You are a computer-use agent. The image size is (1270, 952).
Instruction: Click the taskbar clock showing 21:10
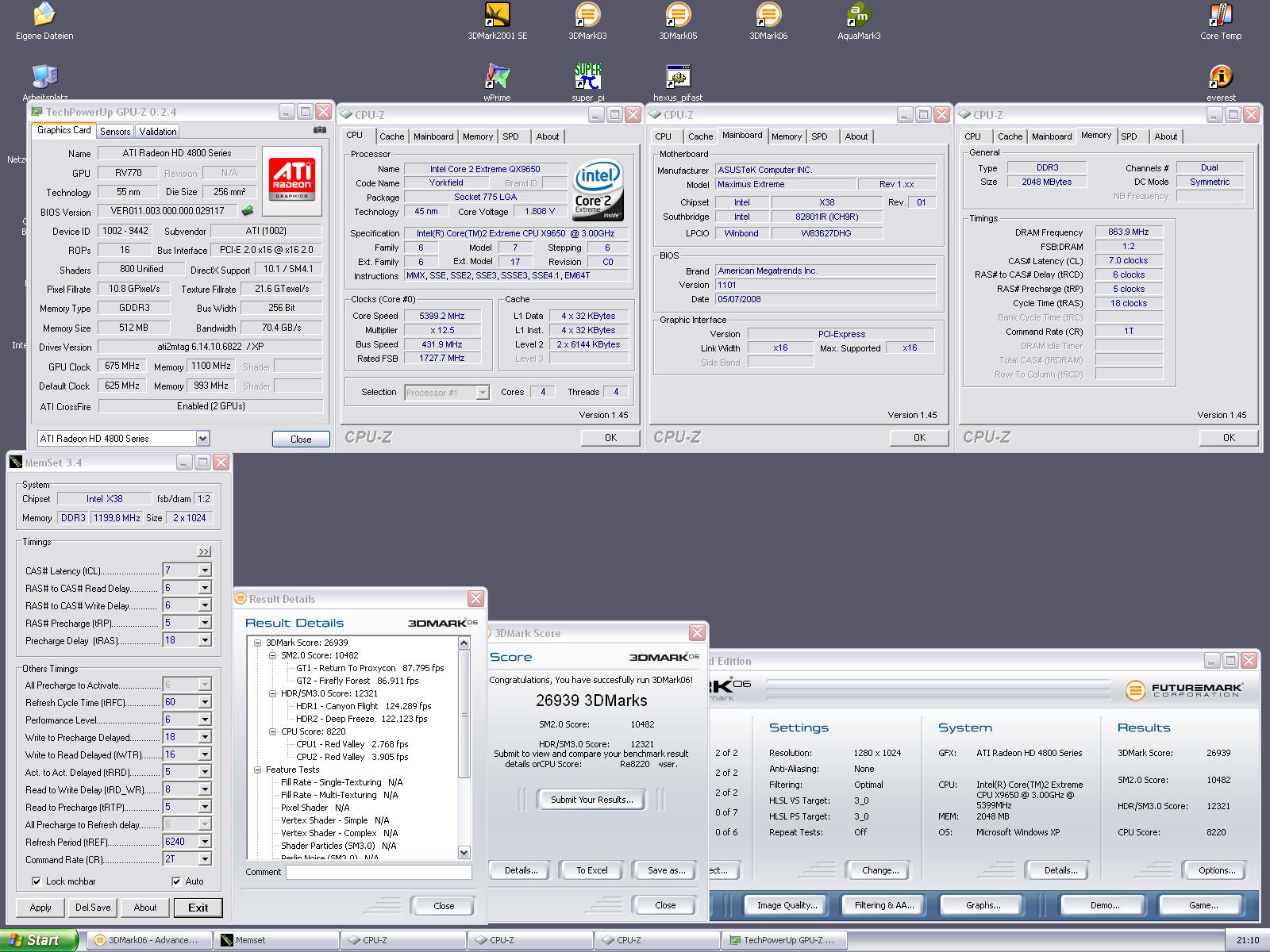pyautogui.click(x=1248, y=941)
